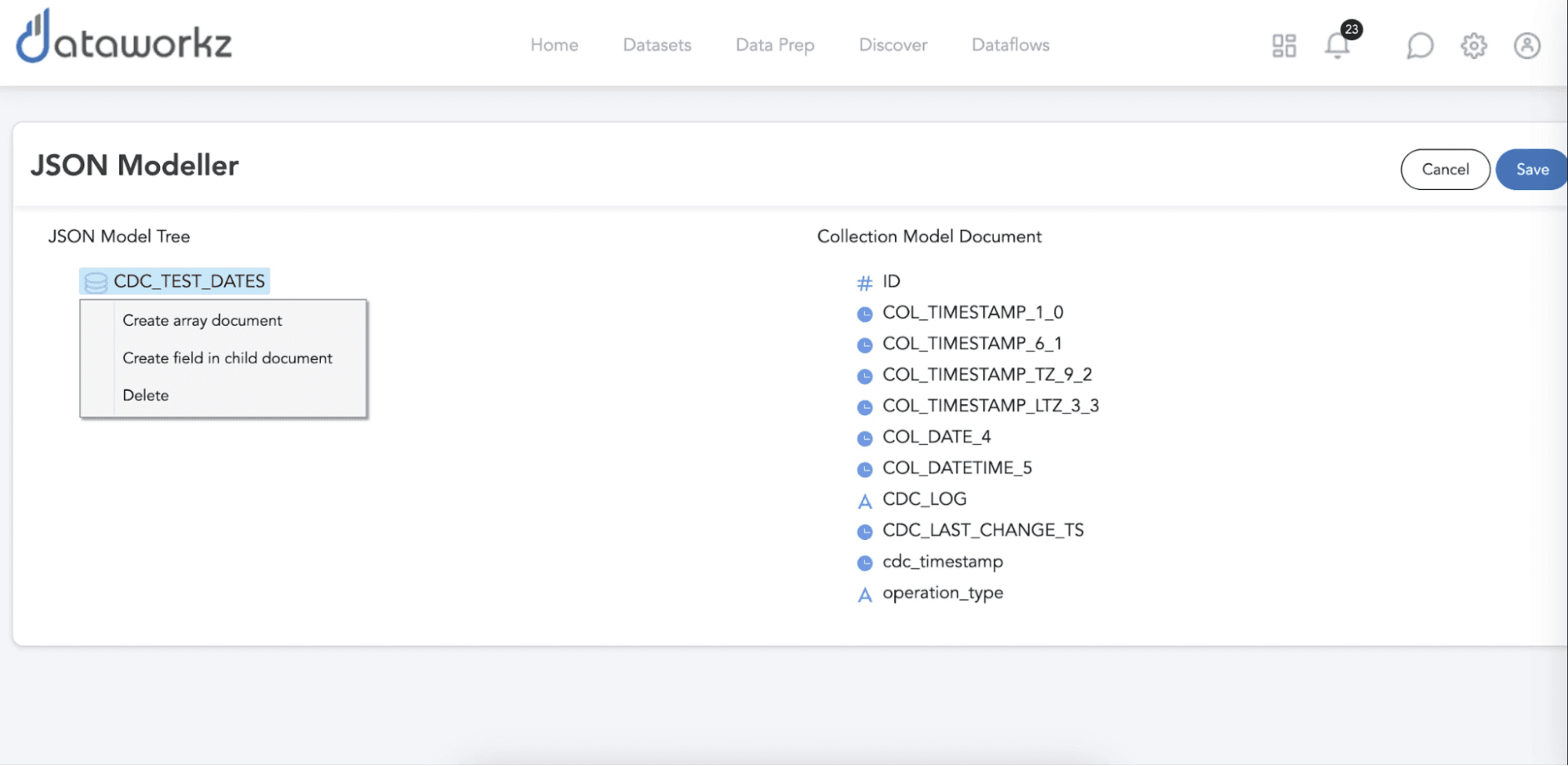Click the Dataworkz logo
The image size is (1568, 766).
pos(124,38)
